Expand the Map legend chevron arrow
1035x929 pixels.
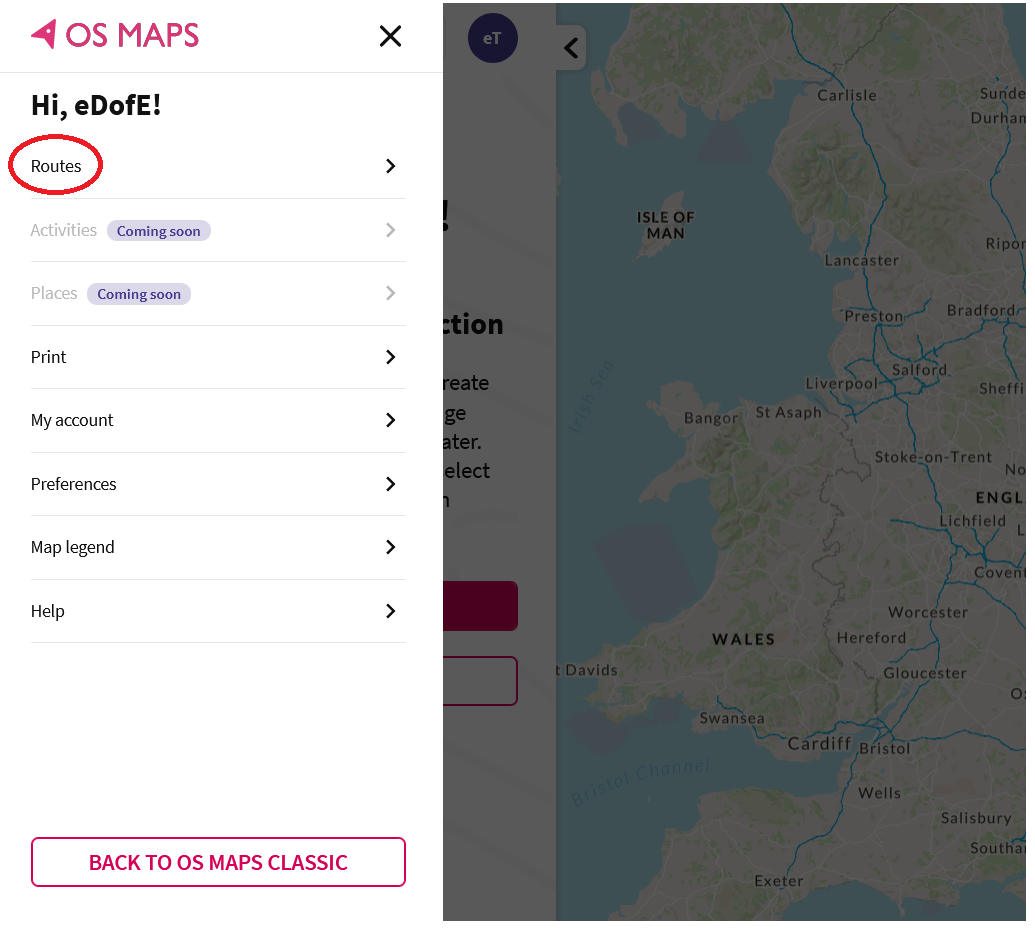tap(390, 547)
